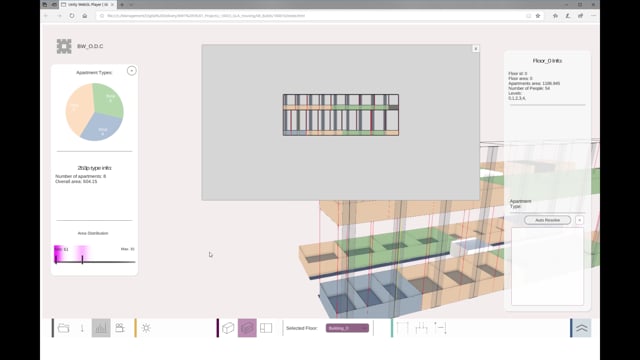Click the first wall editing tool
The width and height of the screenshot is (640, 360).
402,328
